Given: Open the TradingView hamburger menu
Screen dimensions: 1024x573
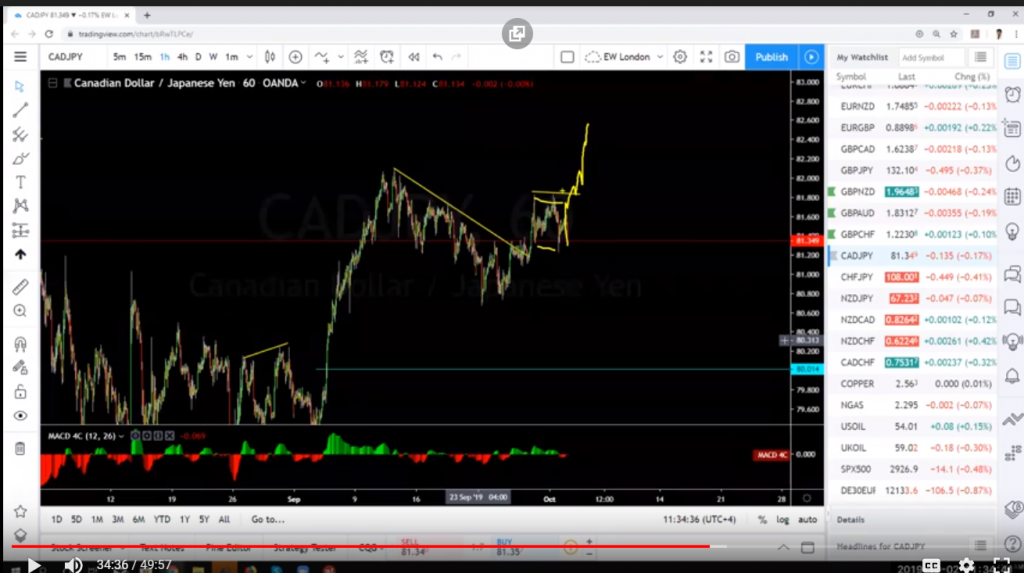Looking at the screenshot, I should click(20, 57).
